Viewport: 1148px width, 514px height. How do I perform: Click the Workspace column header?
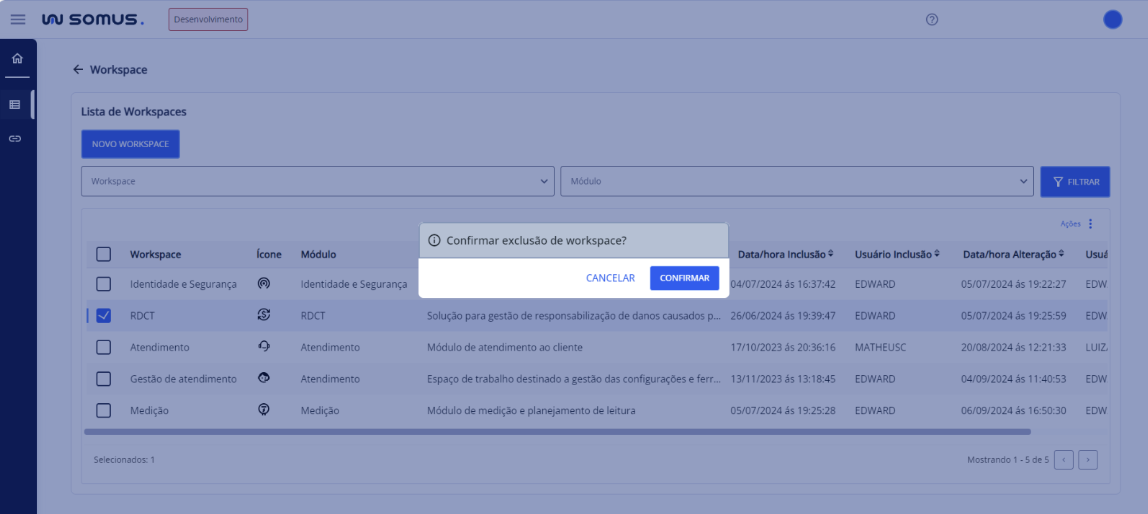[155, 254]
